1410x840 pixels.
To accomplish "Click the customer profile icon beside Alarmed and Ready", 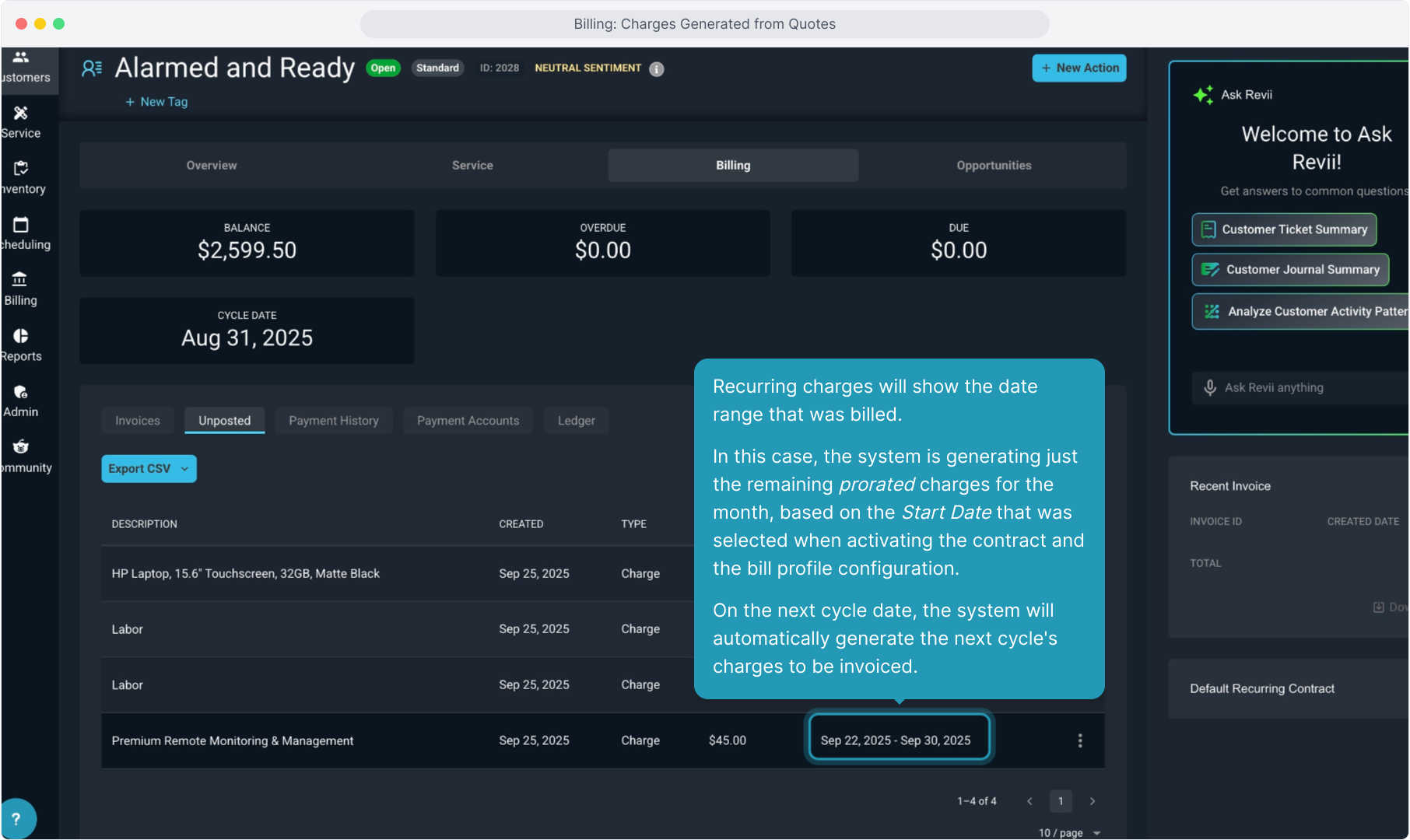I will click(92, 68).
